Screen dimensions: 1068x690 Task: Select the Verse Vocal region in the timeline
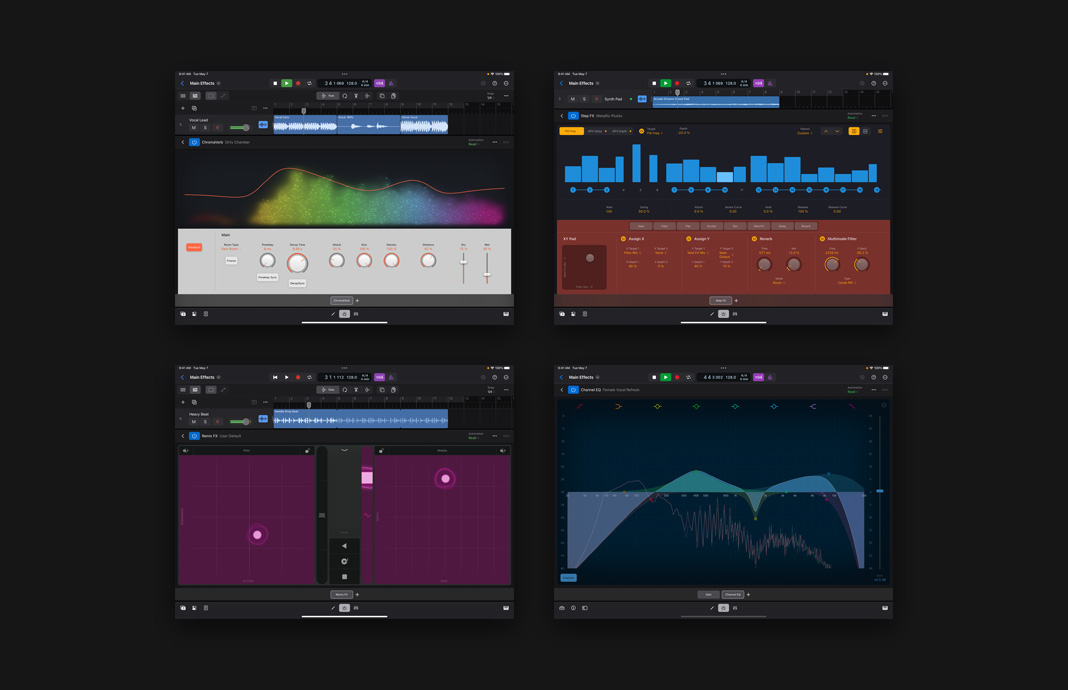point(424,124)
